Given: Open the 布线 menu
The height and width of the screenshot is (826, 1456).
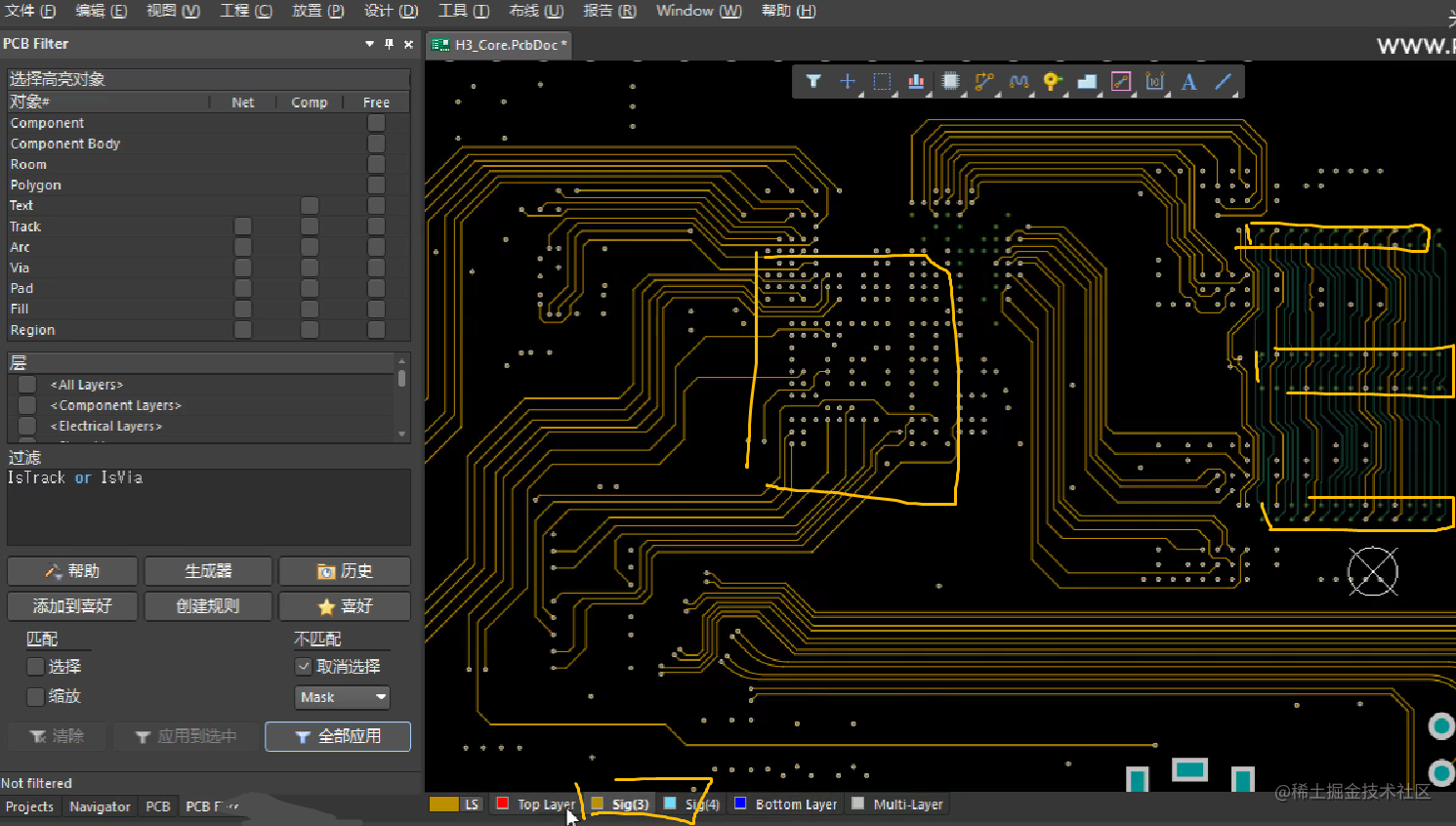Looking at the screenshot, I should click(x=533, y=11).
